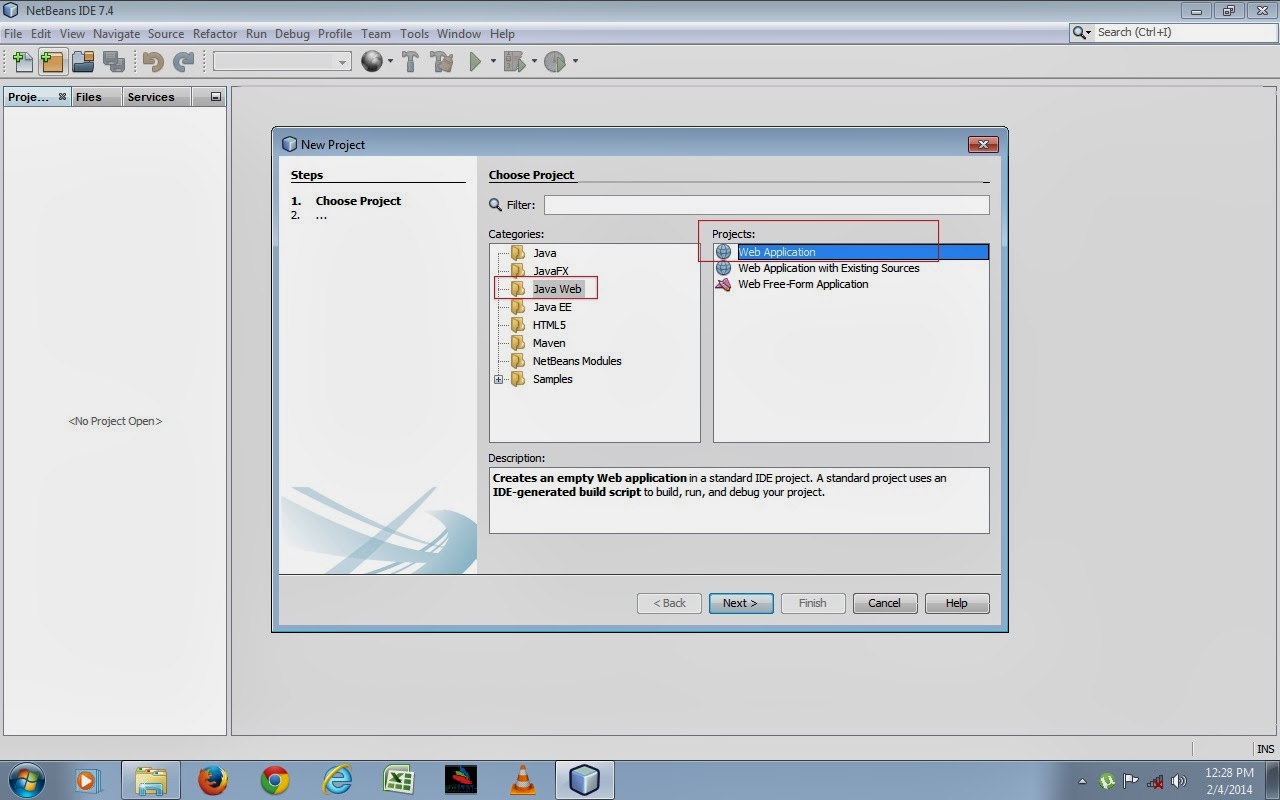The image size is (1280, 800).
Task: Click the Undo toolbar icon
Action: tap(153, 62)
